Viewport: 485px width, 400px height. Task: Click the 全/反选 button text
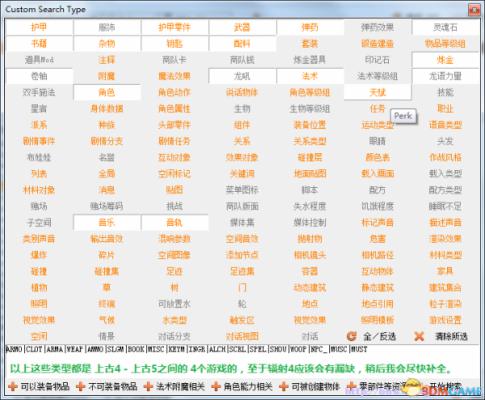coord(379,336)
